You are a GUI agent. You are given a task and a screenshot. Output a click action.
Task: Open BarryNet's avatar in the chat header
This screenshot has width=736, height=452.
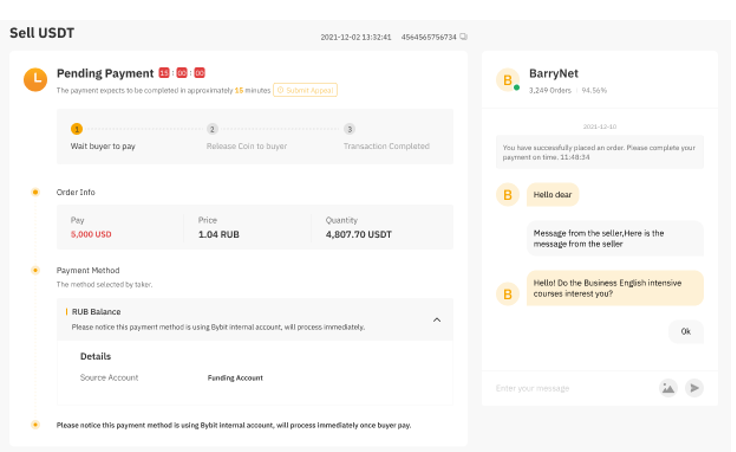(x=509, y=79)
